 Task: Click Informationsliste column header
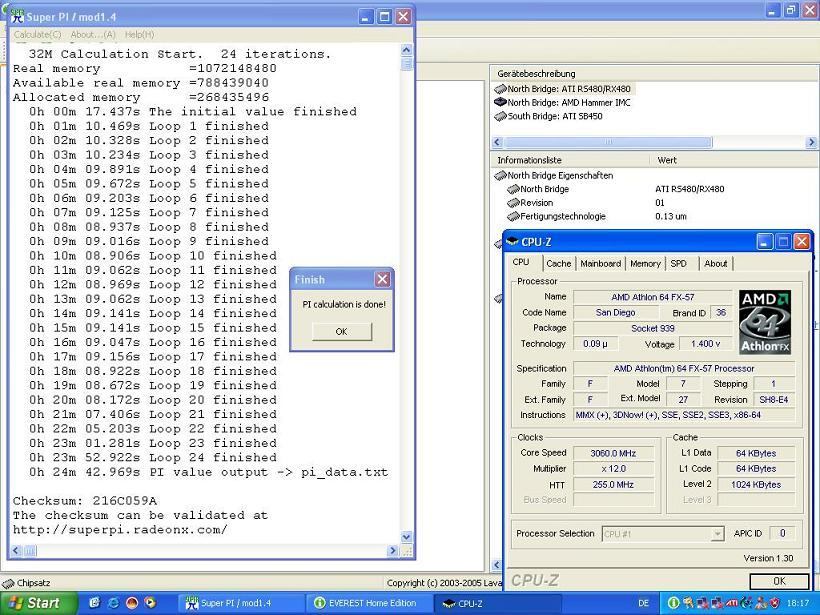click(571, 160)
